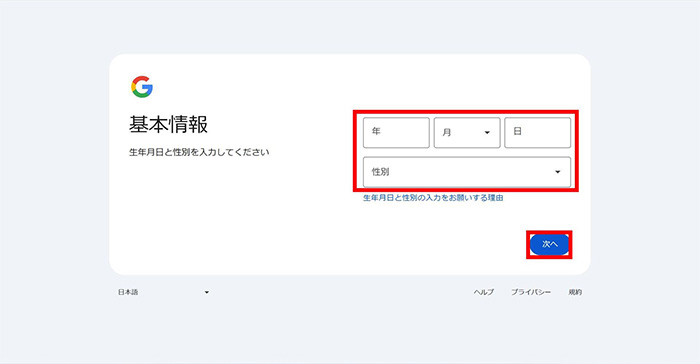Open the 生年月日と性別の入力をお願いする理由 link
Screen dimensions: 700x364
tap(433, 198)
